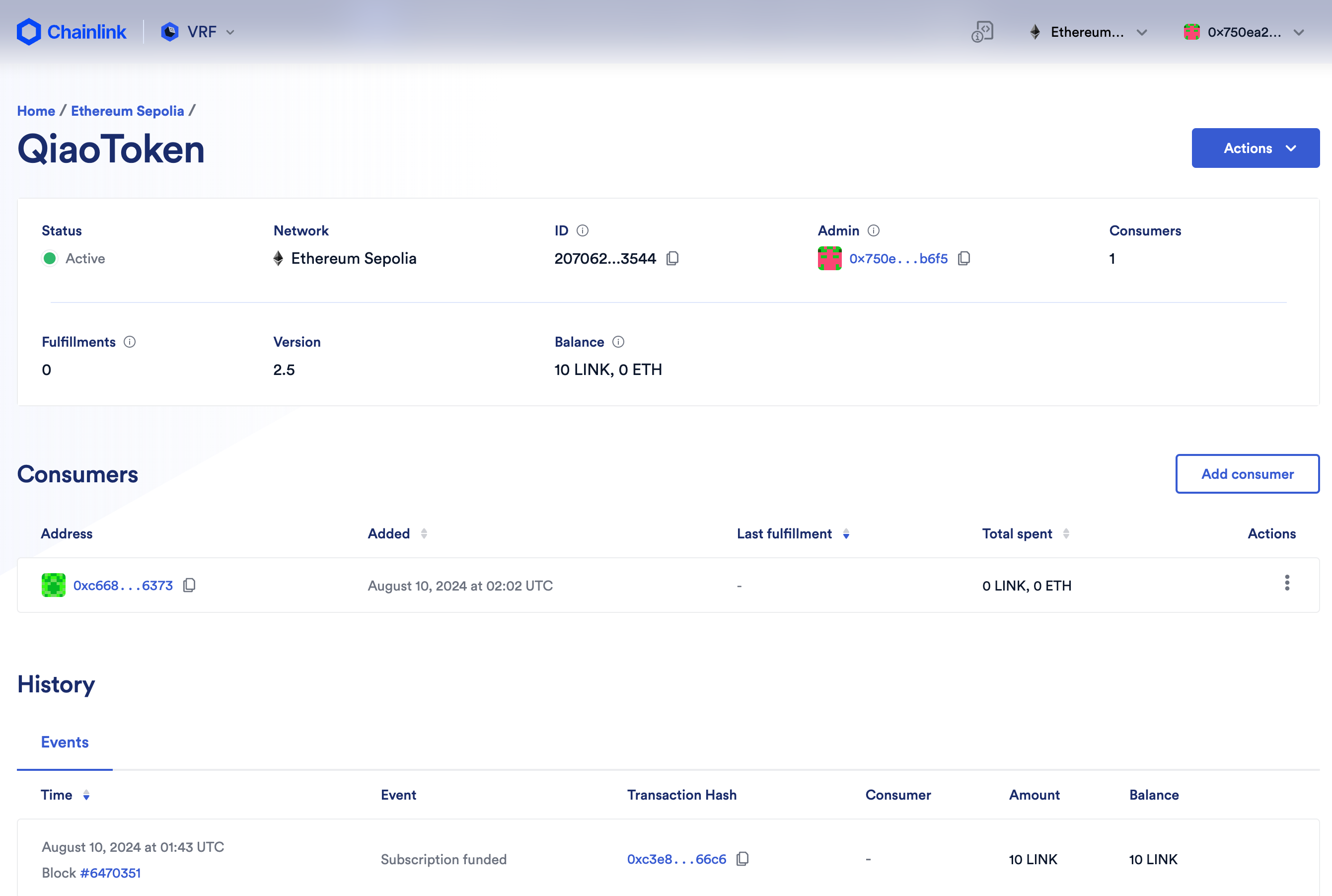Copy transaction hash 0xc3e8...66c6

[742, 859]
